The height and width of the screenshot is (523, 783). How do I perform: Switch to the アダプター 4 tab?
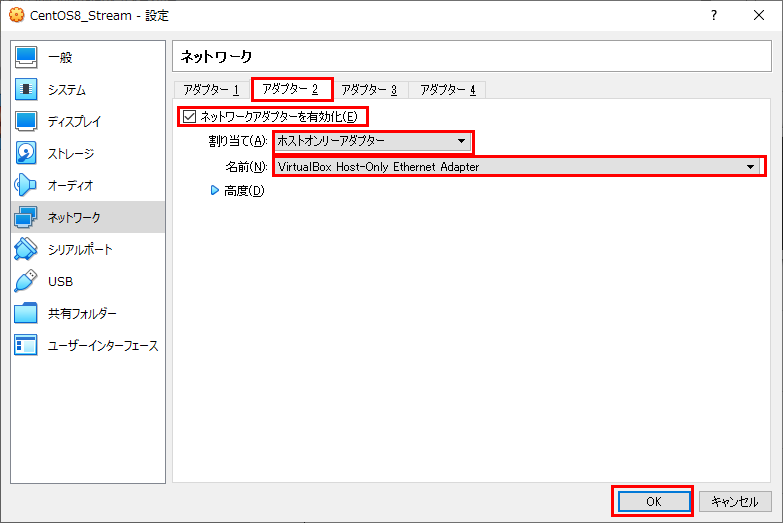point(447,90)
